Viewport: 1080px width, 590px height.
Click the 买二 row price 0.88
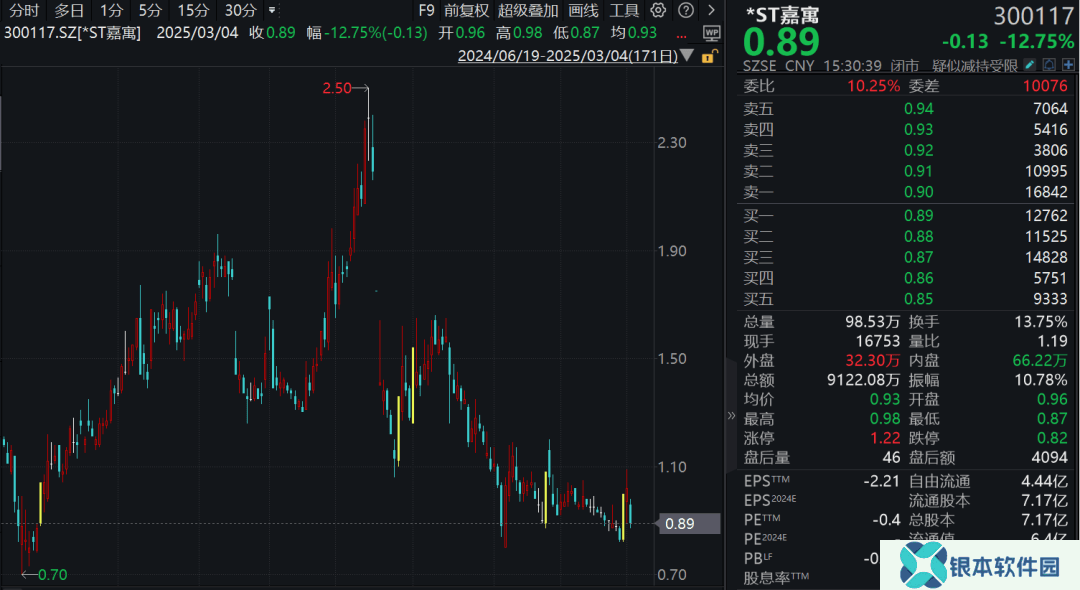[919, 237]
